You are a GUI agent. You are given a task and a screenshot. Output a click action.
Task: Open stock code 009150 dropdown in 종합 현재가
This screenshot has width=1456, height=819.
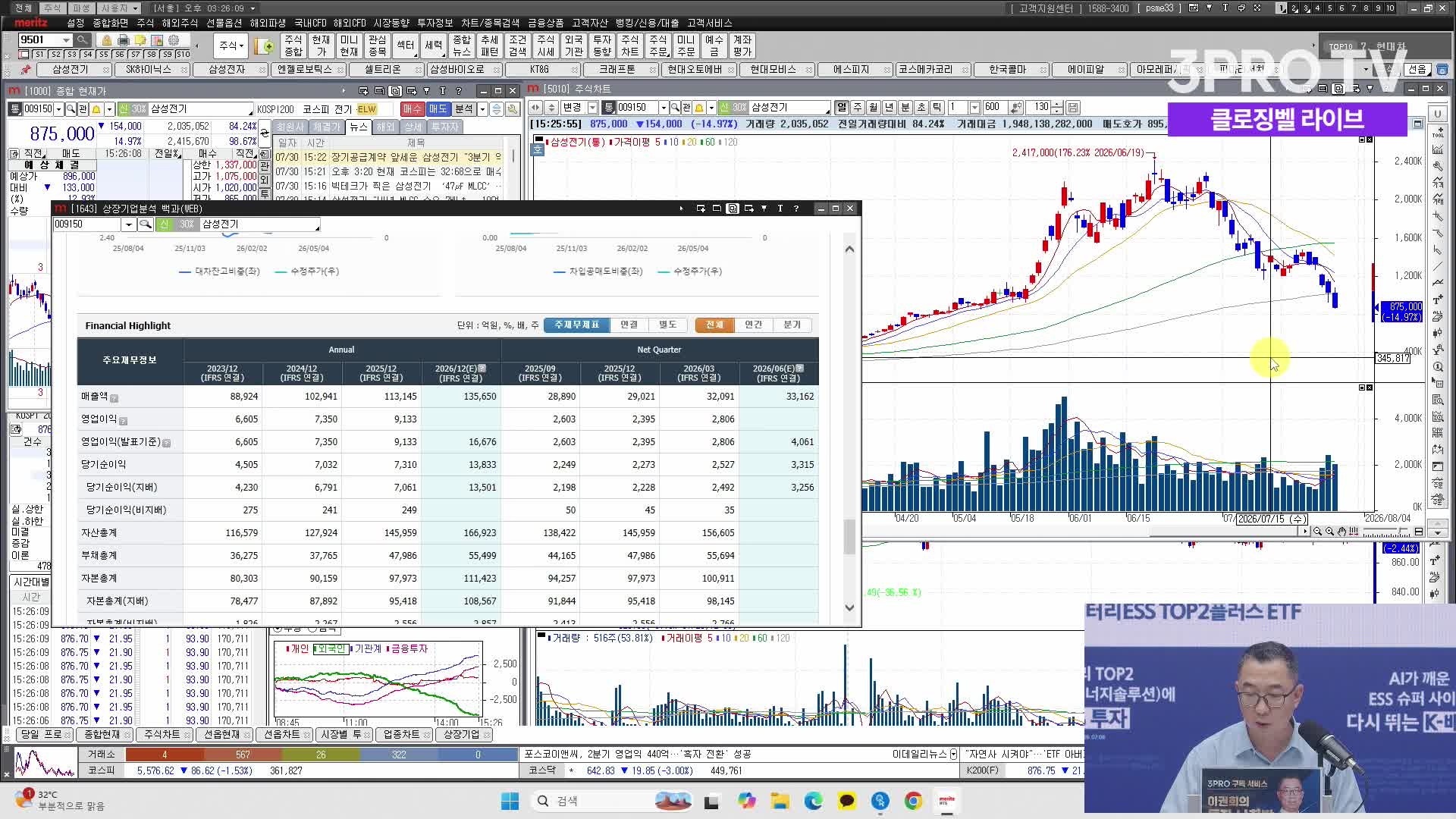58,109
